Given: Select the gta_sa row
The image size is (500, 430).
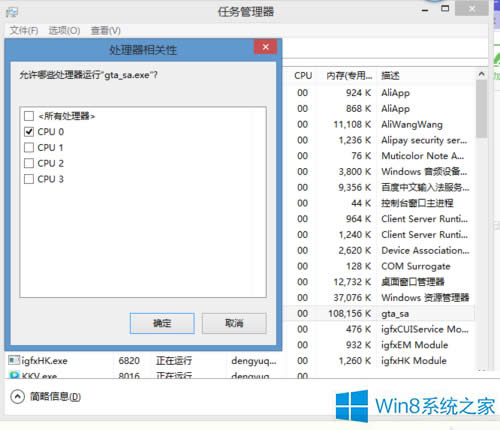Looking at the screenshot, I should 379,313.
